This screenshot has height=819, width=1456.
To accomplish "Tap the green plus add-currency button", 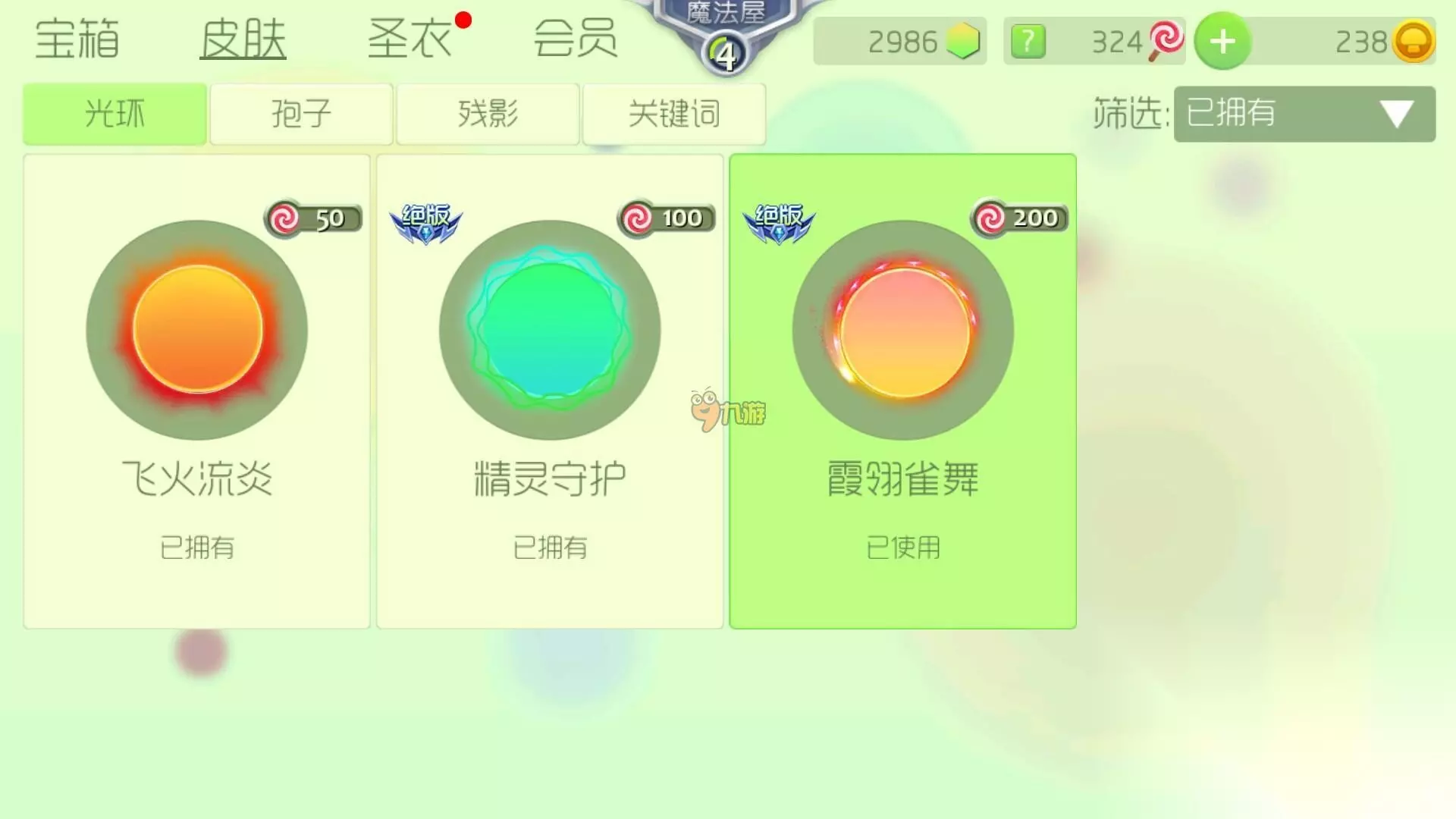I will click(1222, 41).
